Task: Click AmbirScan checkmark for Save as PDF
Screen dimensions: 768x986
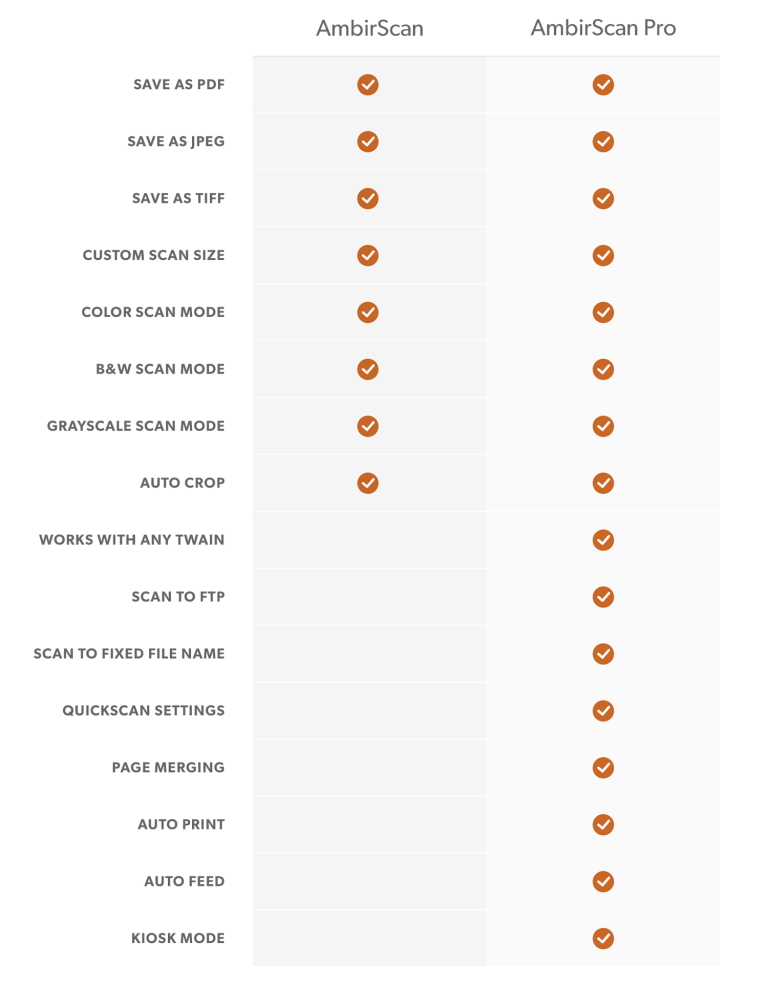Action: (368, 85)
